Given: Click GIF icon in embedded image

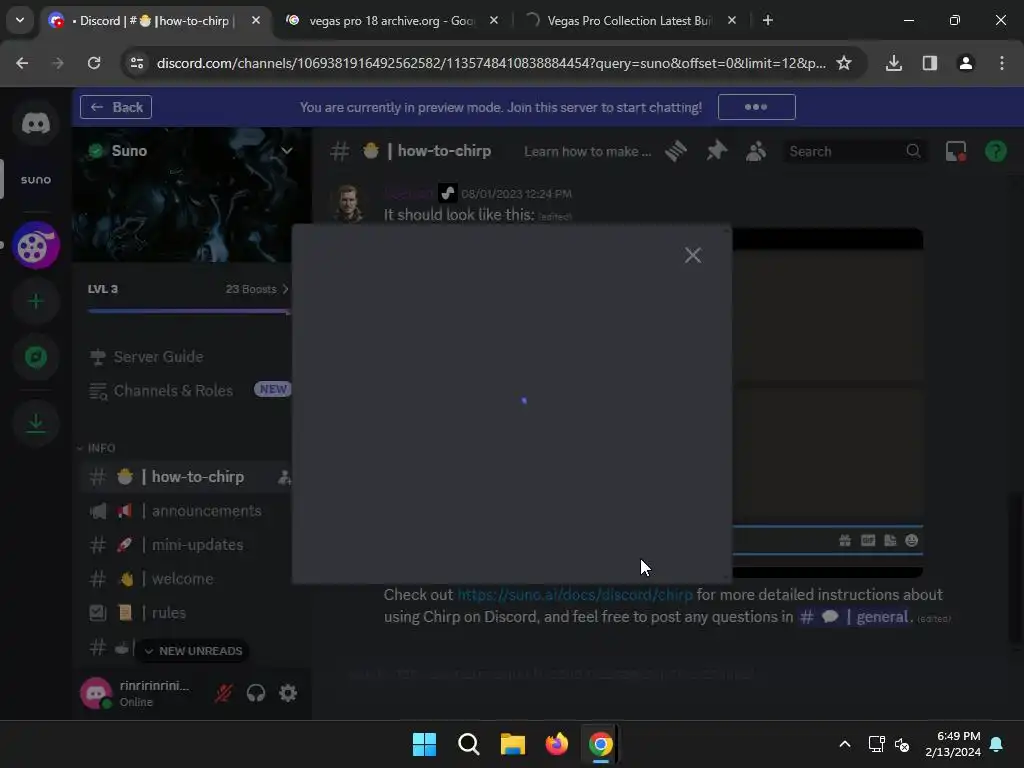Looking at the screenshot, I should 868,540.
